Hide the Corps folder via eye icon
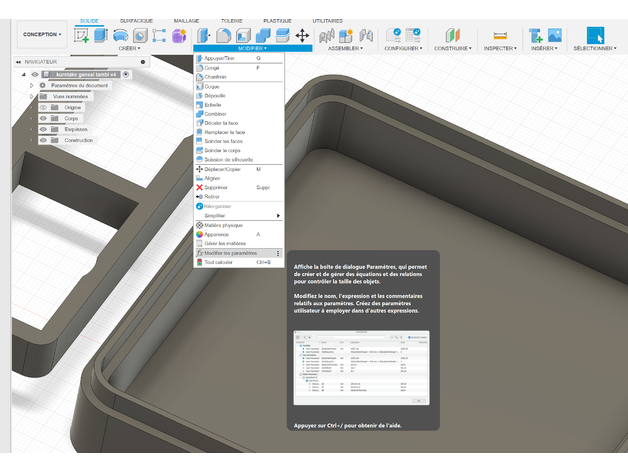The width and height of the screenshot is (628, 472). click(43, 118)
